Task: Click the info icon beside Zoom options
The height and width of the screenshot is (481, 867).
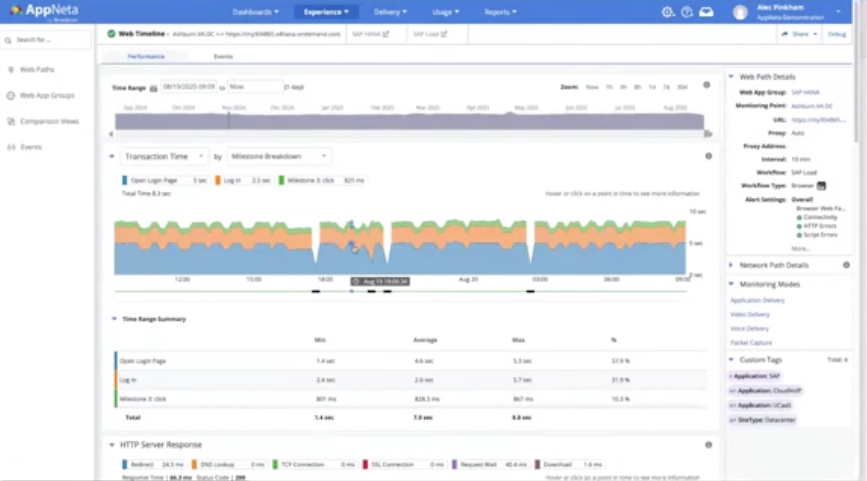Action: pyautogui.click(x=707, y=85)
